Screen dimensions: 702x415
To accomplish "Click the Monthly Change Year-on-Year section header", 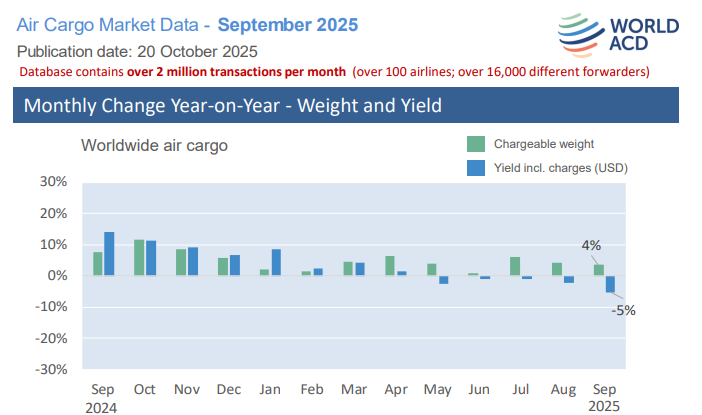I will point(232,105).
